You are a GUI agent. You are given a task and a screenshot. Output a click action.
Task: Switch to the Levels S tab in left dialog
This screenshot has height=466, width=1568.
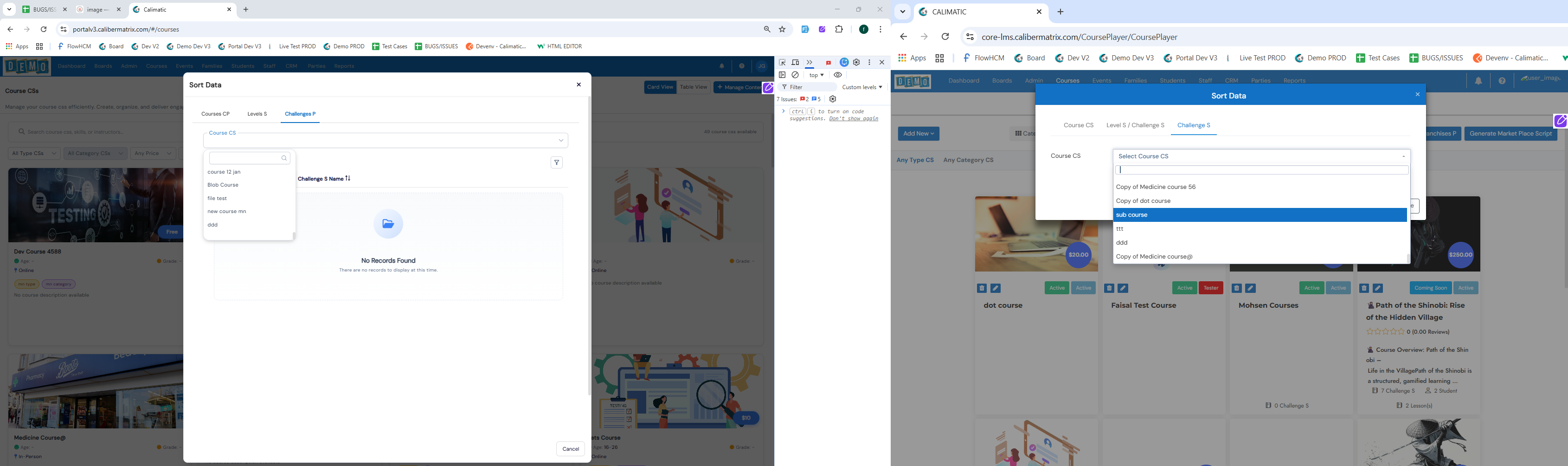tap(257, 114)
